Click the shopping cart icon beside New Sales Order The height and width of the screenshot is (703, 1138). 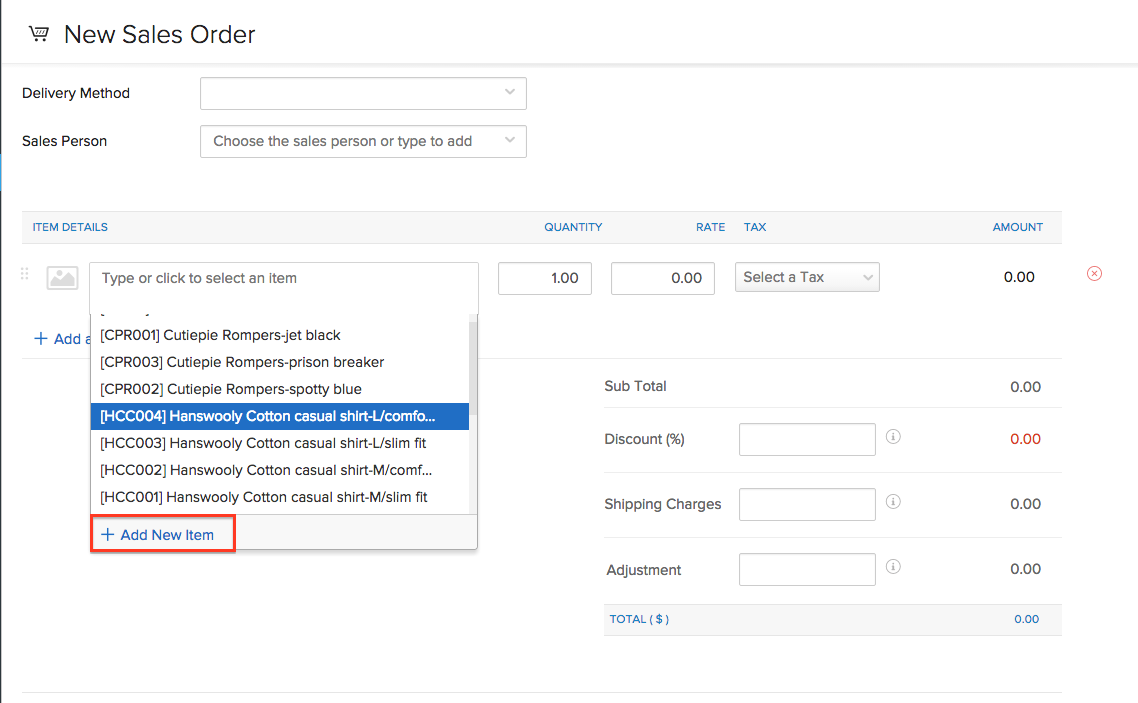coord(38,32)
